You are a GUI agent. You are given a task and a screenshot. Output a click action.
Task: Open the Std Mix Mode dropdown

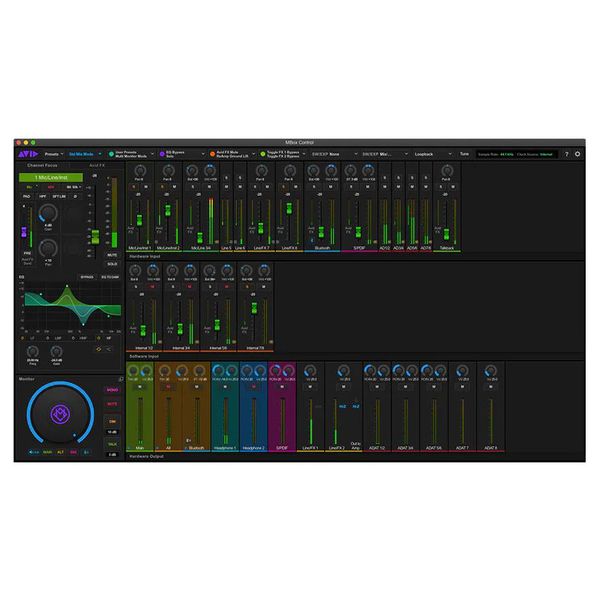[x=85, y=154]
